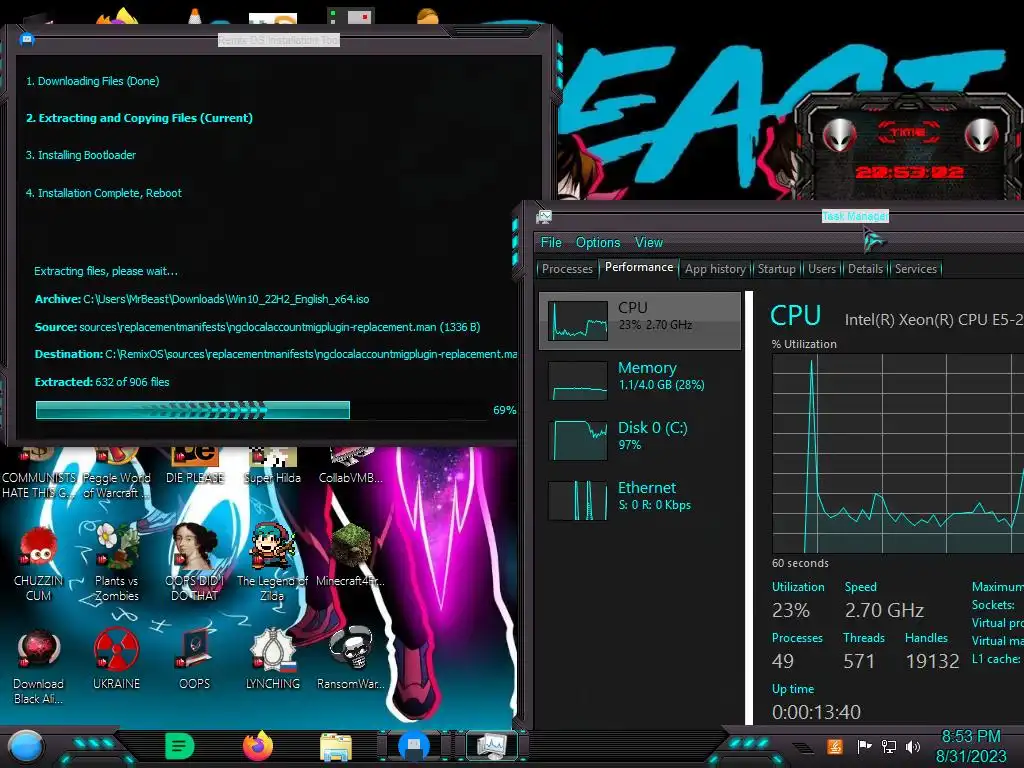Select the Memory performance entry

640,380
